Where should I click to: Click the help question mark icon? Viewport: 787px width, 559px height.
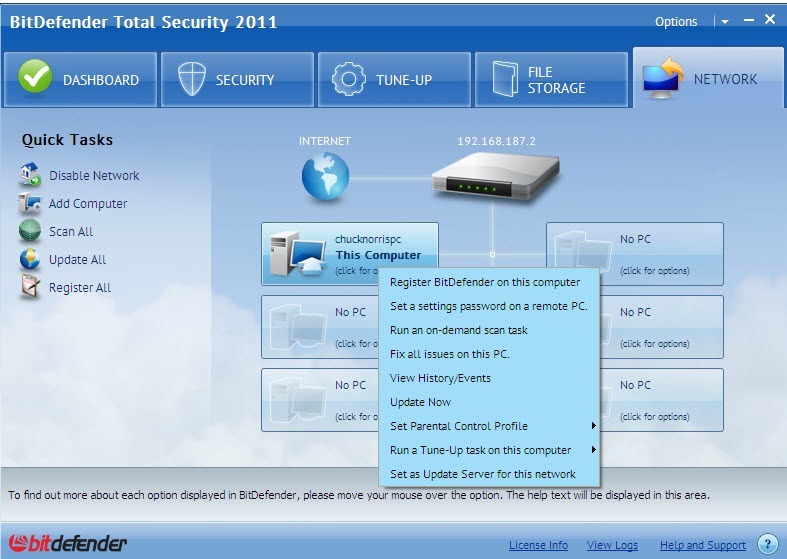(x=767, y=543)
